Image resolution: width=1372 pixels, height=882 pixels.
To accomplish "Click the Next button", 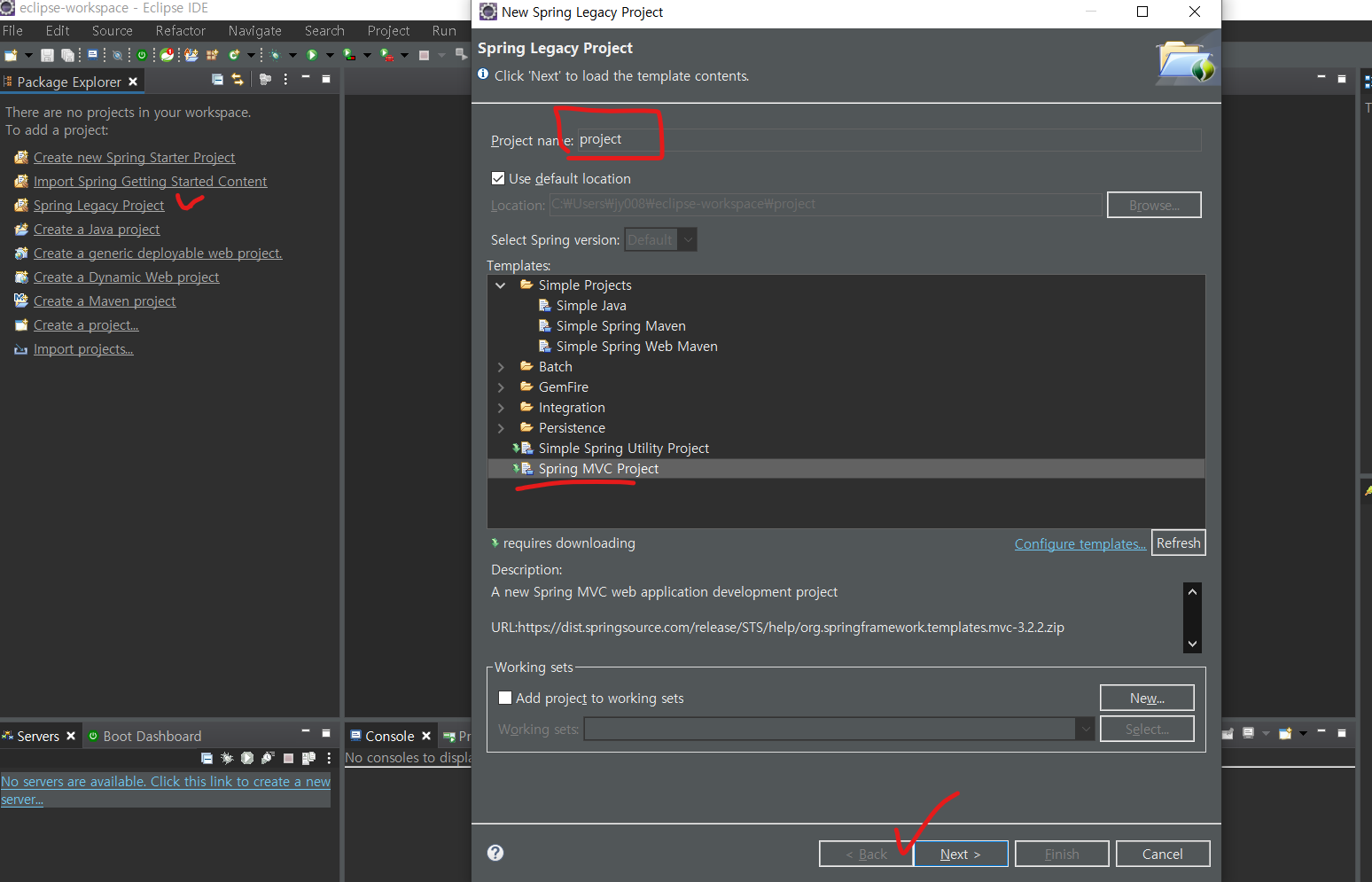I will tap(960, 854).
